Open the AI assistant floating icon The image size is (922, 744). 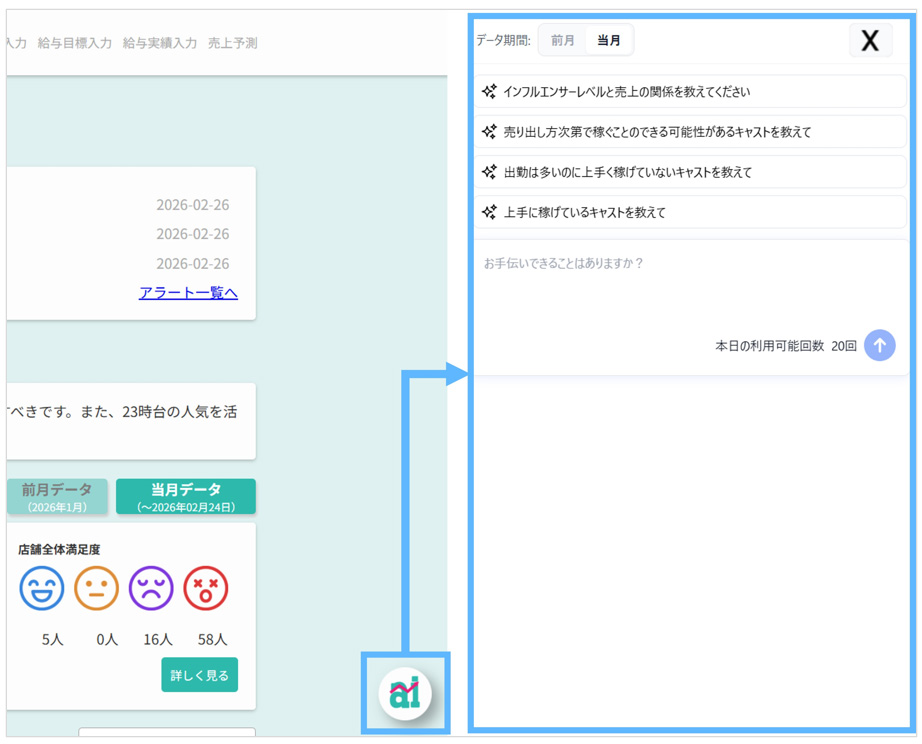coord(406,692)
